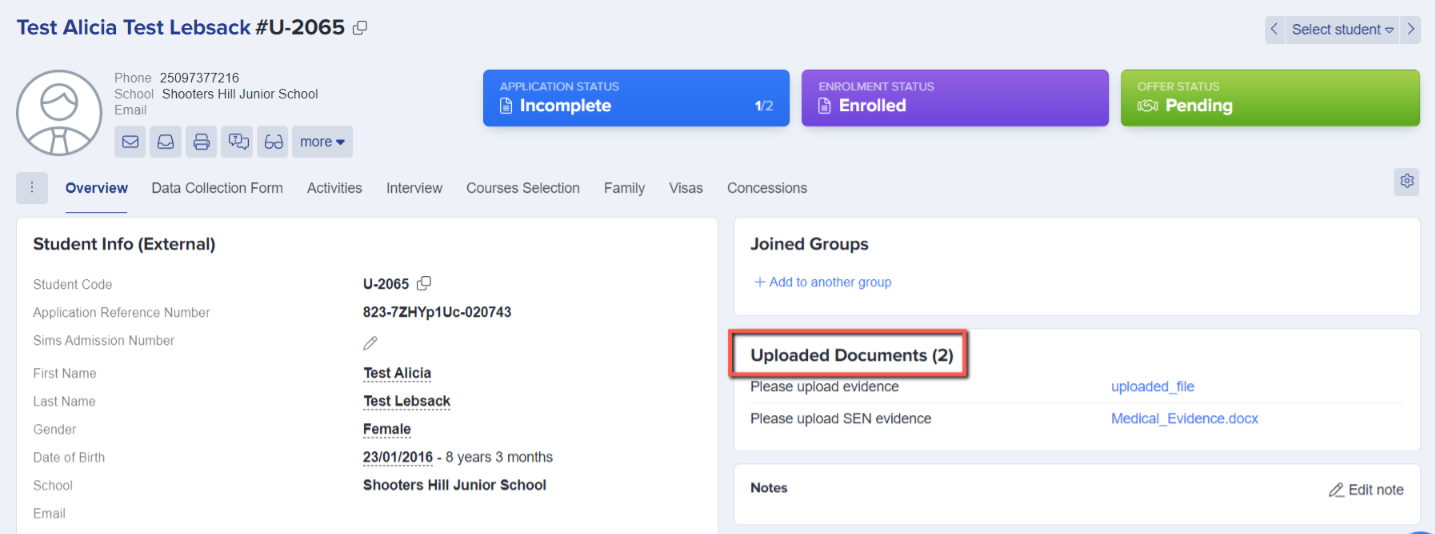Click the settings gear icon
The width and height of the screenshot is (1435, 534).
coord(1407,181)
